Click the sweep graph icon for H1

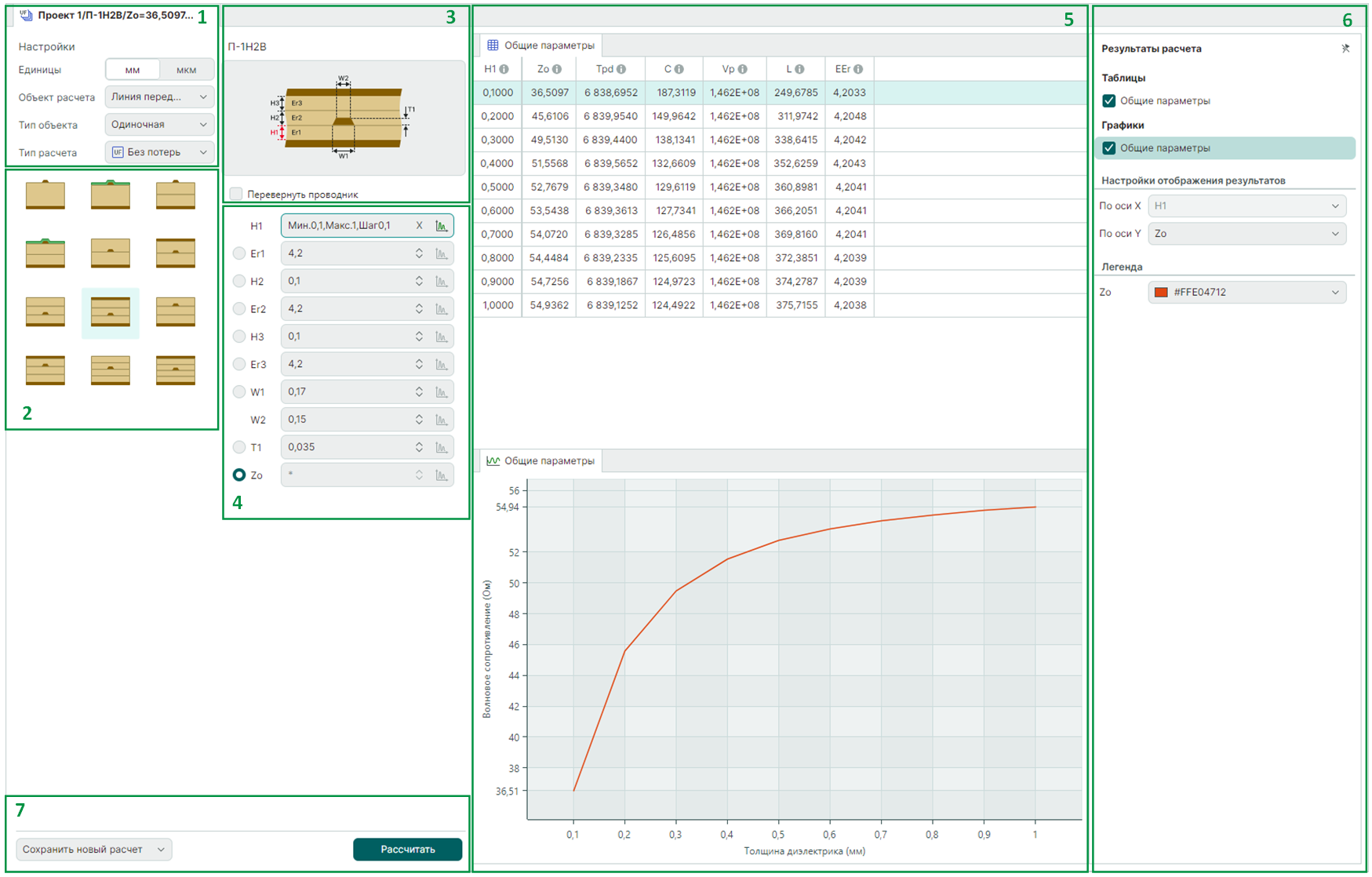(442, 226)
